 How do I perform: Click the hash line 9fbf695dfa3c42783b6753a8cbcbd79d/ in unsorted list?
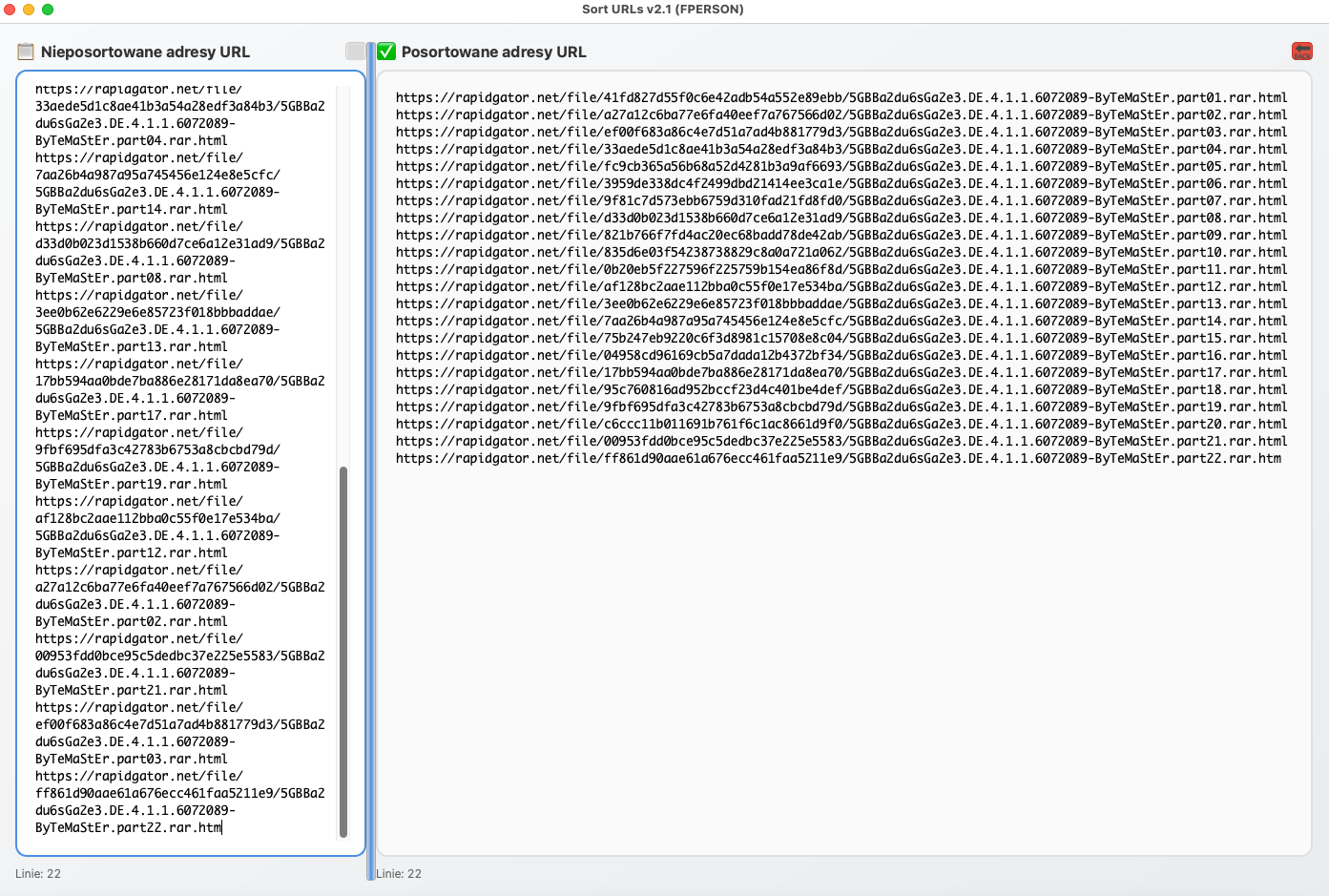click(x=157, y=449)
